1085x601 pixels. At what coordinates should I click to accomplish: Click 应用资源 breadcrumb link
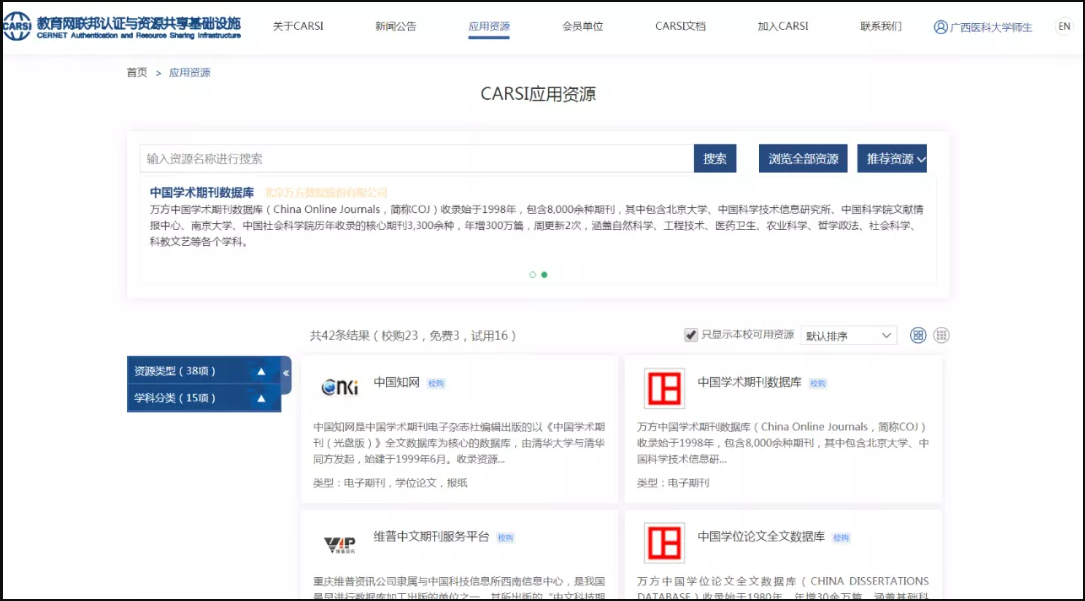(x=190, y=73)
